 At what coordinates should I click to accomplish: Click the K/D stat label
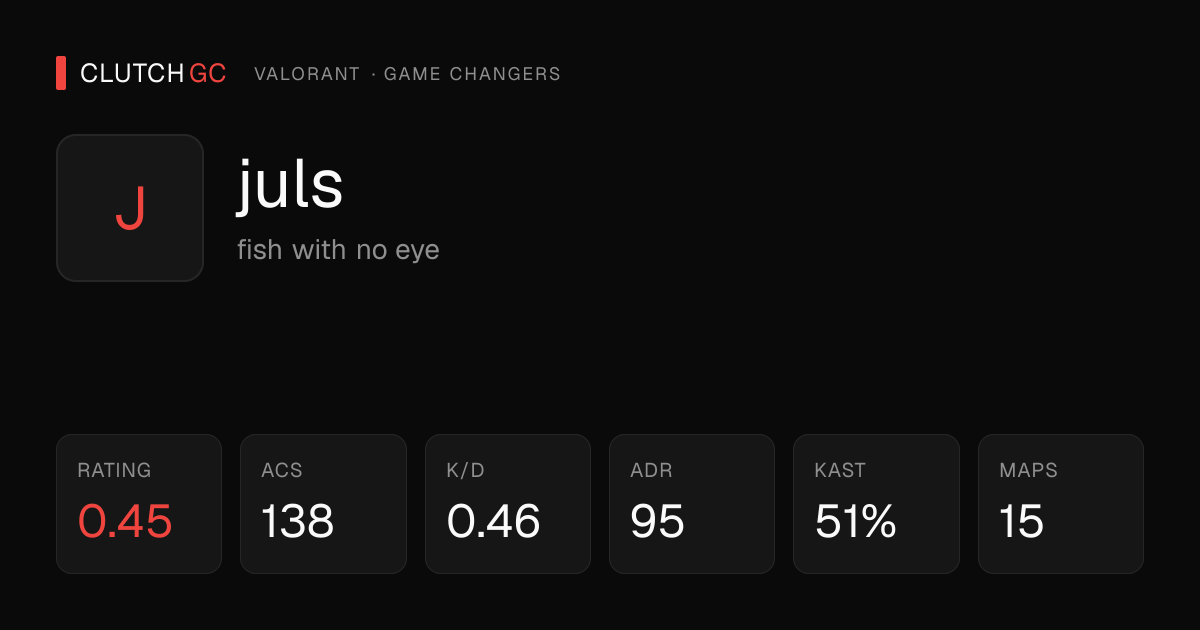point(465,470)
